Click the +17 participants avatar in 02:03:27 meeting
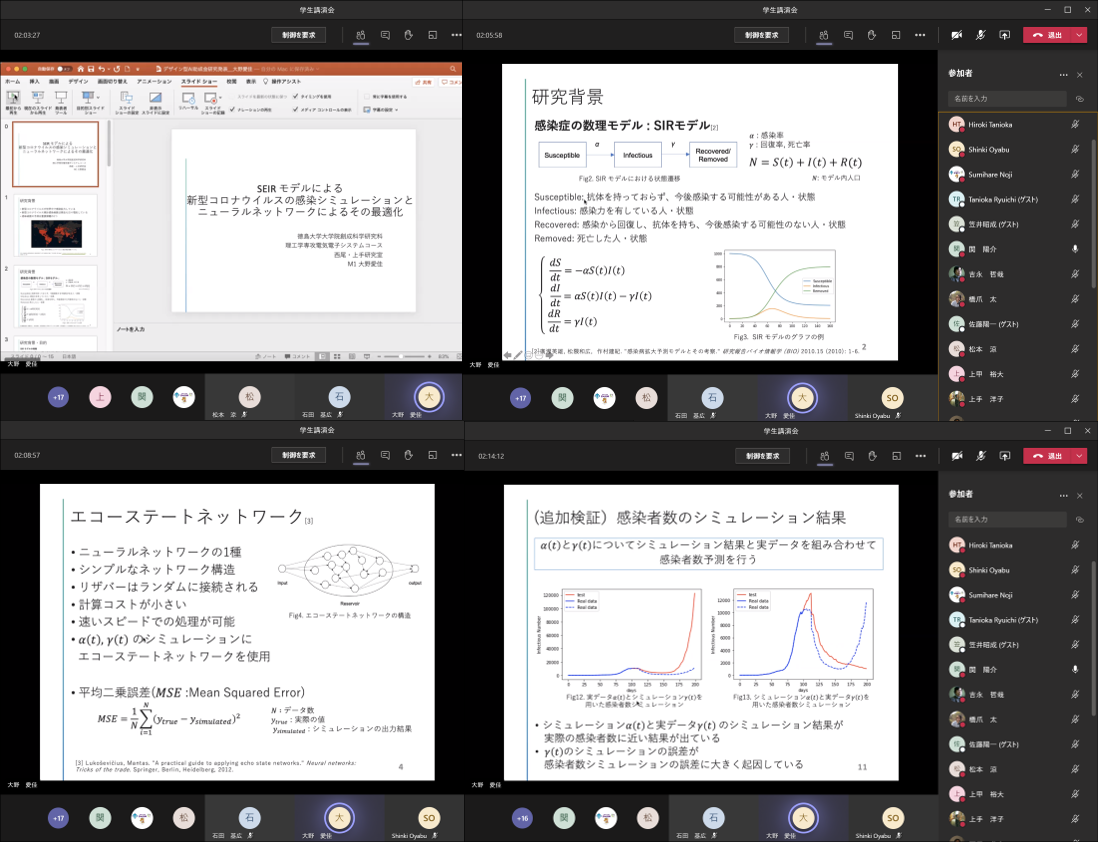The height and width of the screenshot is (842, 1098). [59, 397]
